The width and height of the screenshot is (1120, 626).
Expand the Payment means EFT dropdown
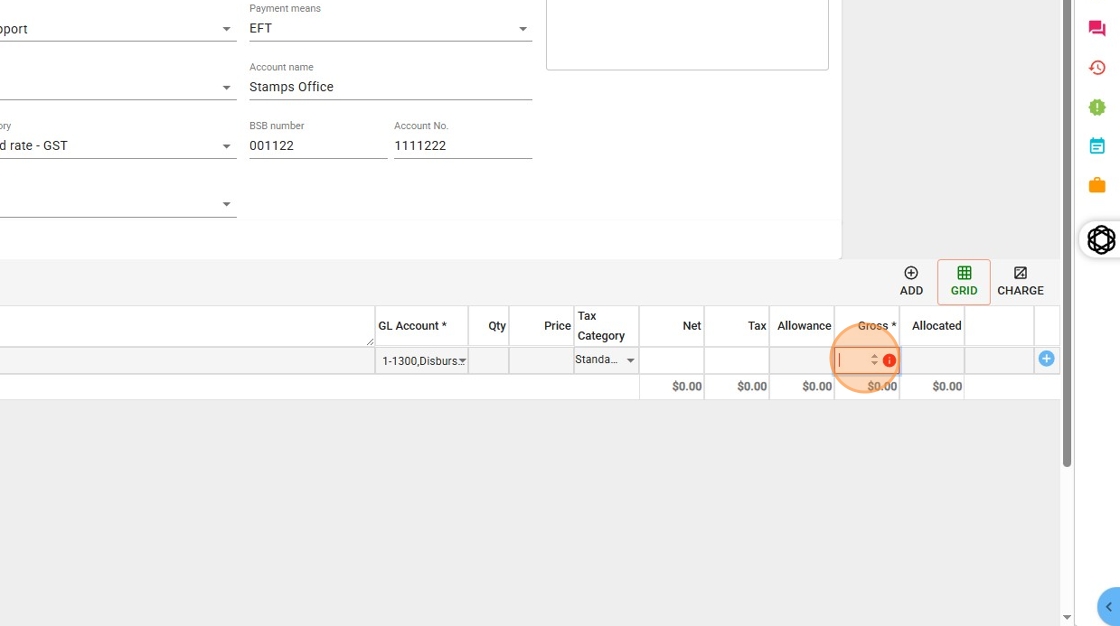coord(522,29)
